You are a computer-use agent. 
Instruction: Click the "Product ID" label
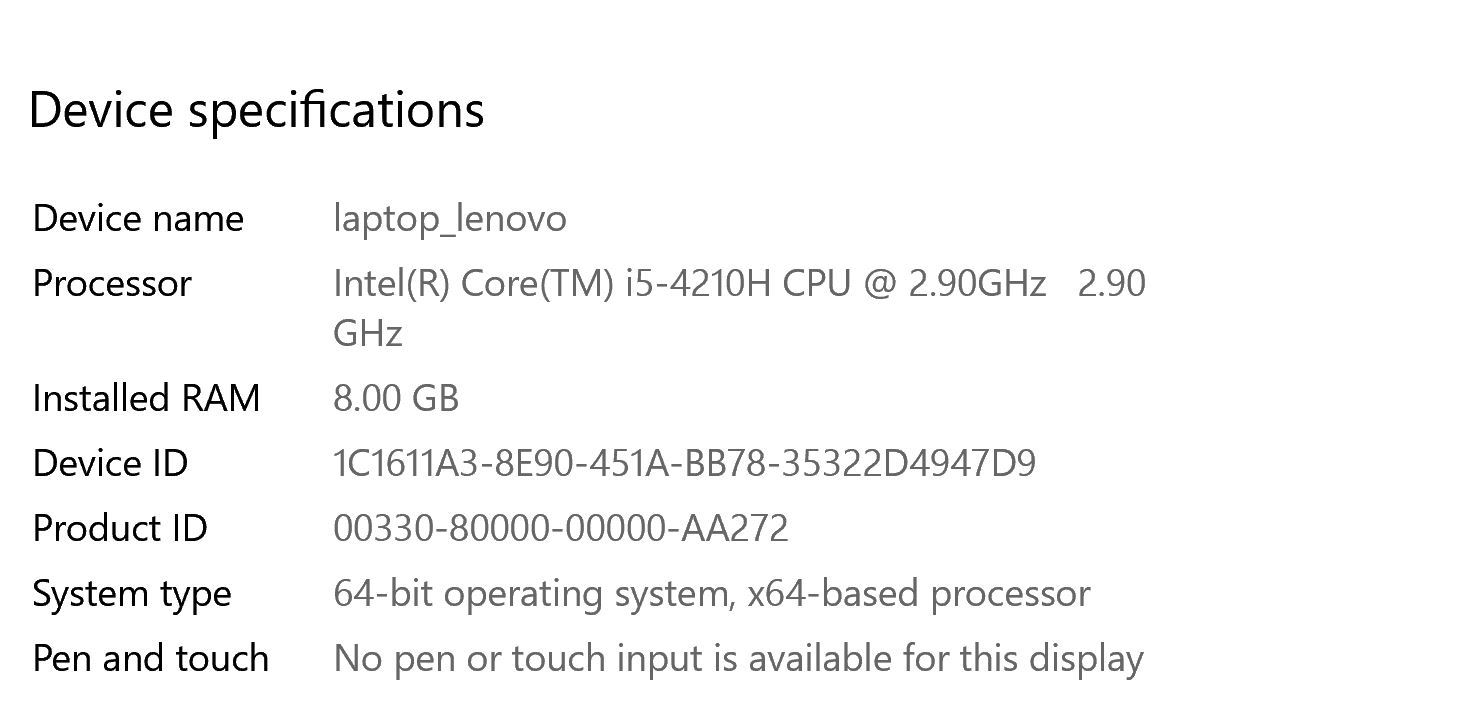click(120, 528)
